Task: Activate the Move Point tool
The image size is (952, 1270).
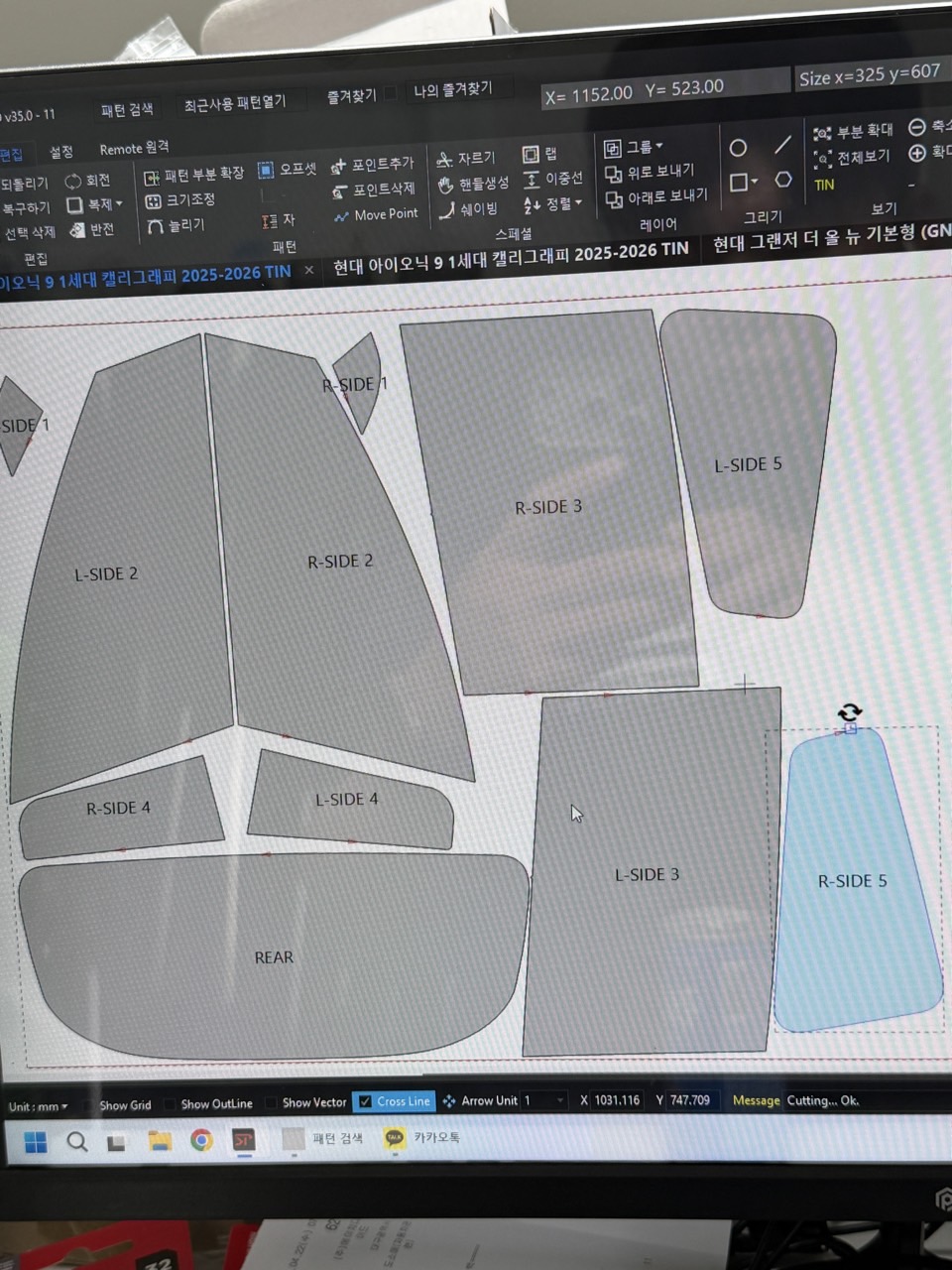Action: coord(376,214)
